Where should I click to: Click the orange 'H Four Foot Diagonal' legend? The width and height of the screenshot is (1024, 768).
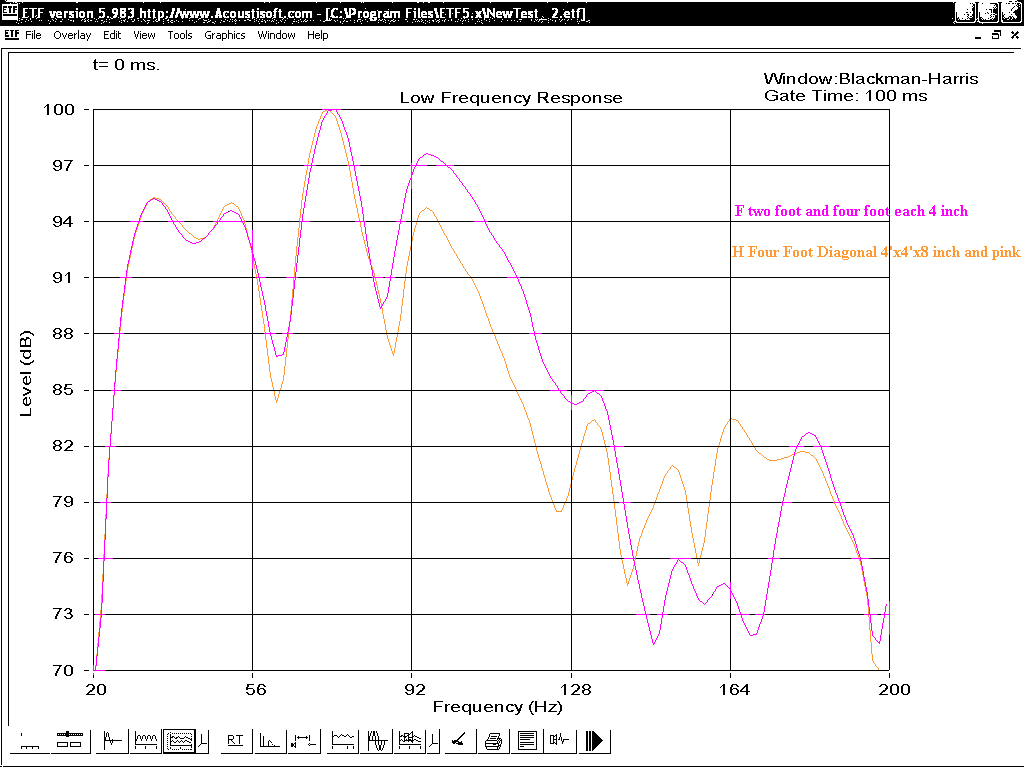(x=876, y=253)
